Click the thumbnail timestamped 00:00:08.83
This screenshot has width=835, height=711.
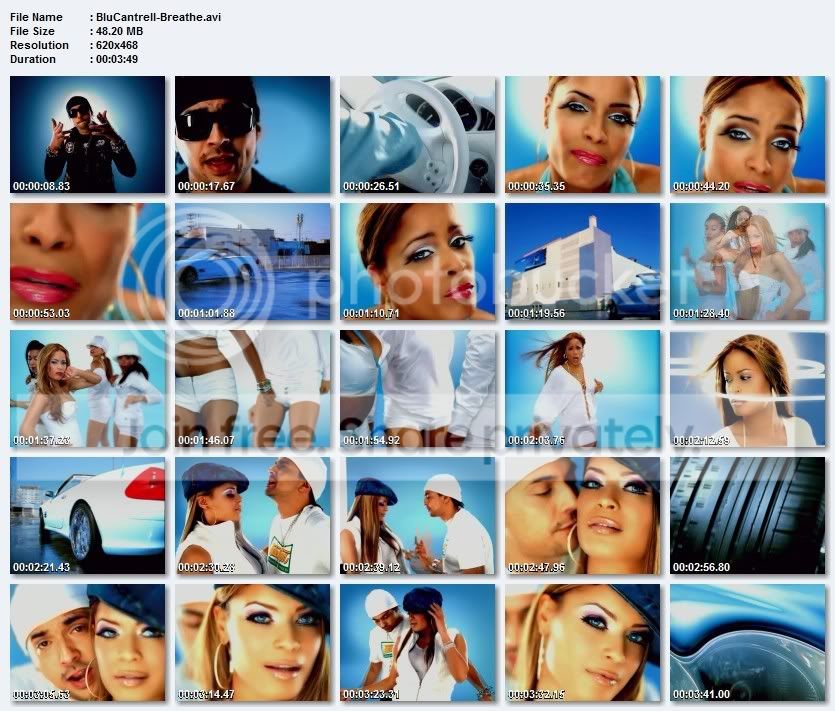click(87, 134)
